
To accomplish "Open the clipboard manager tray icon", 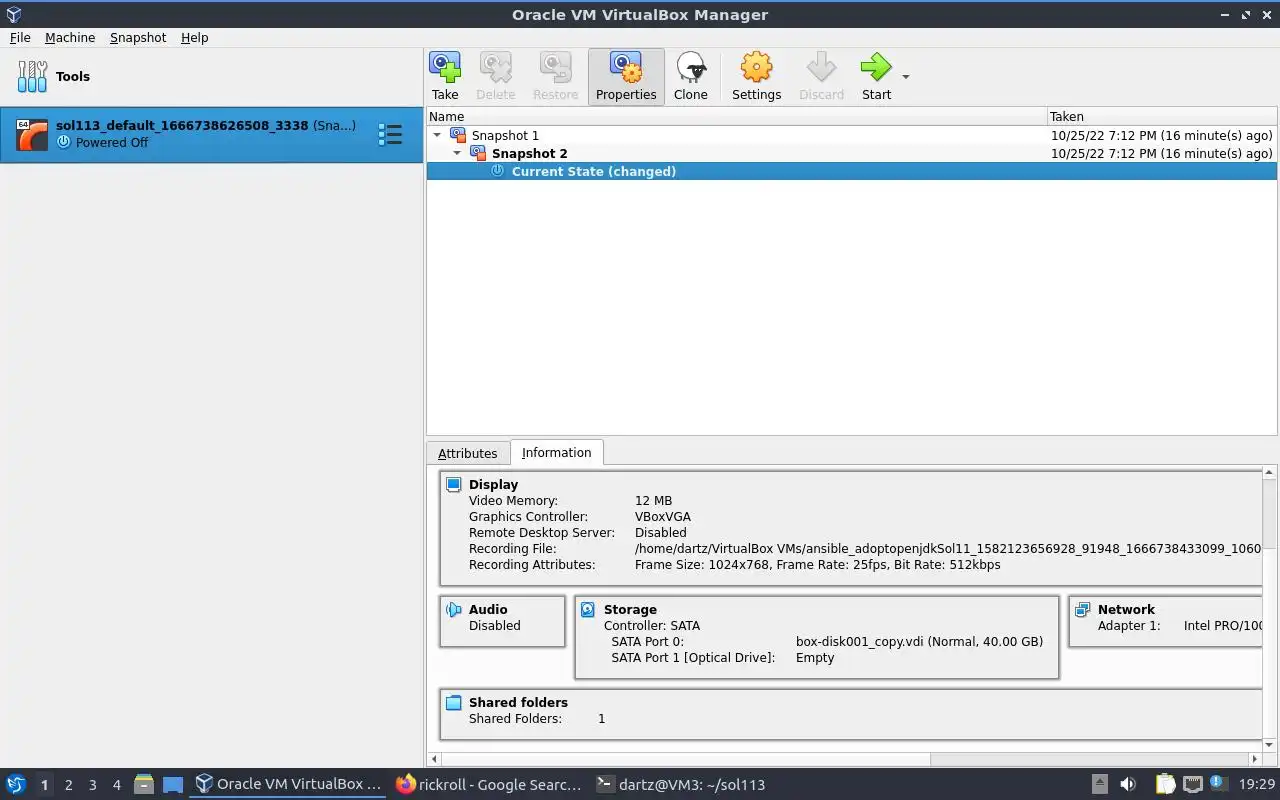I will click(1166, 784).
